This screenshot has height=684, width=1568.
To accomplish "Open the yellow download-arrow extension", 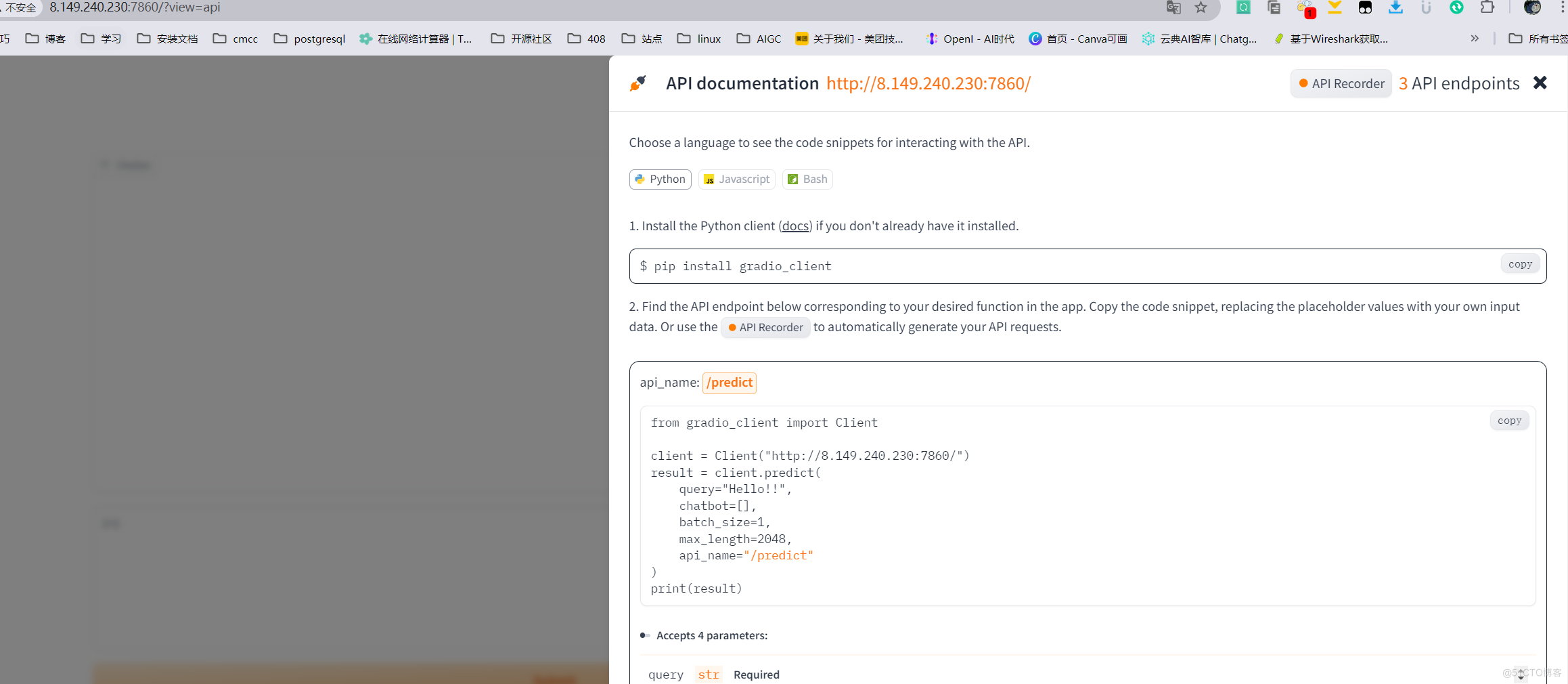I will [1335, 7].
